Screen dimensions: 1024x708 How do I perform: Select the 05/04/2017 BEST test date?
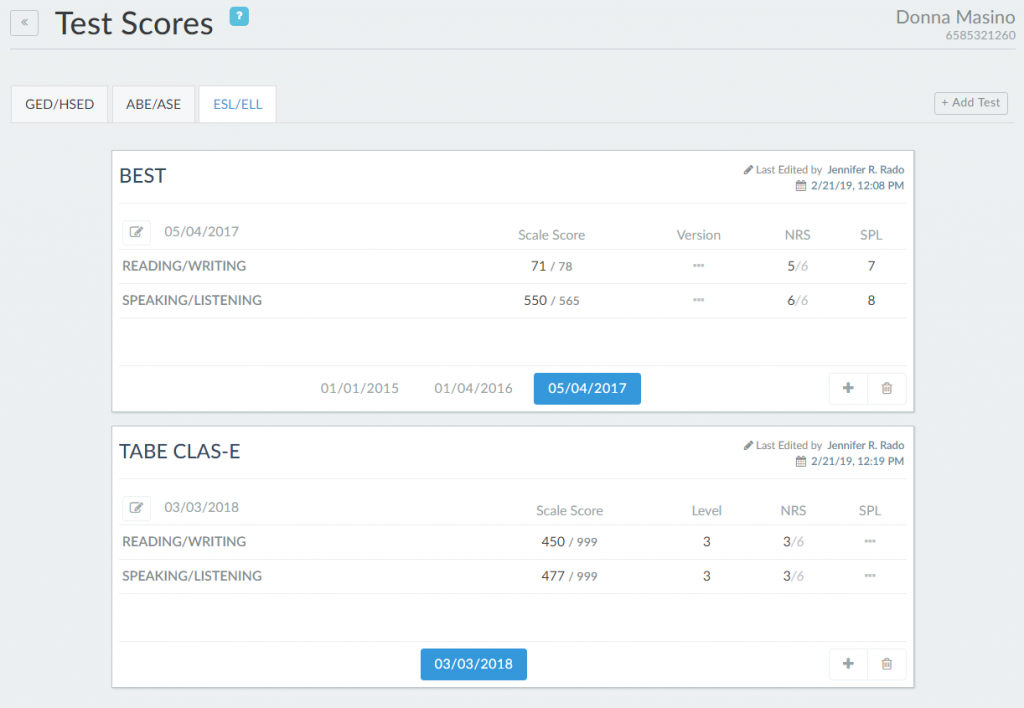coord(587,389)
